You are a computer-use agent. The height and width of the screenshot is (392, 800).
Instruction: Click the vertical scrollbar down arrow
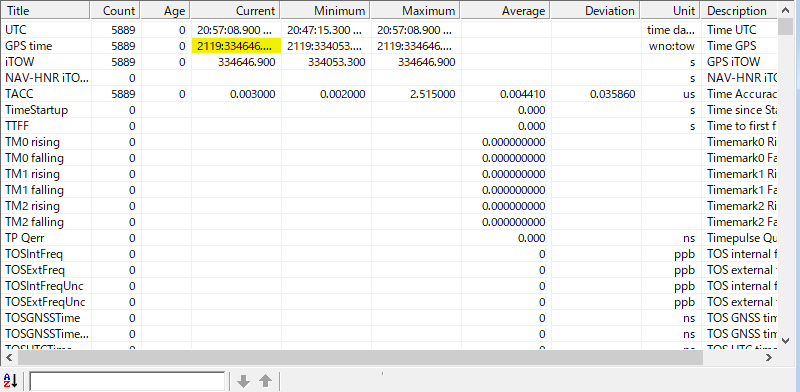(786, 340)
